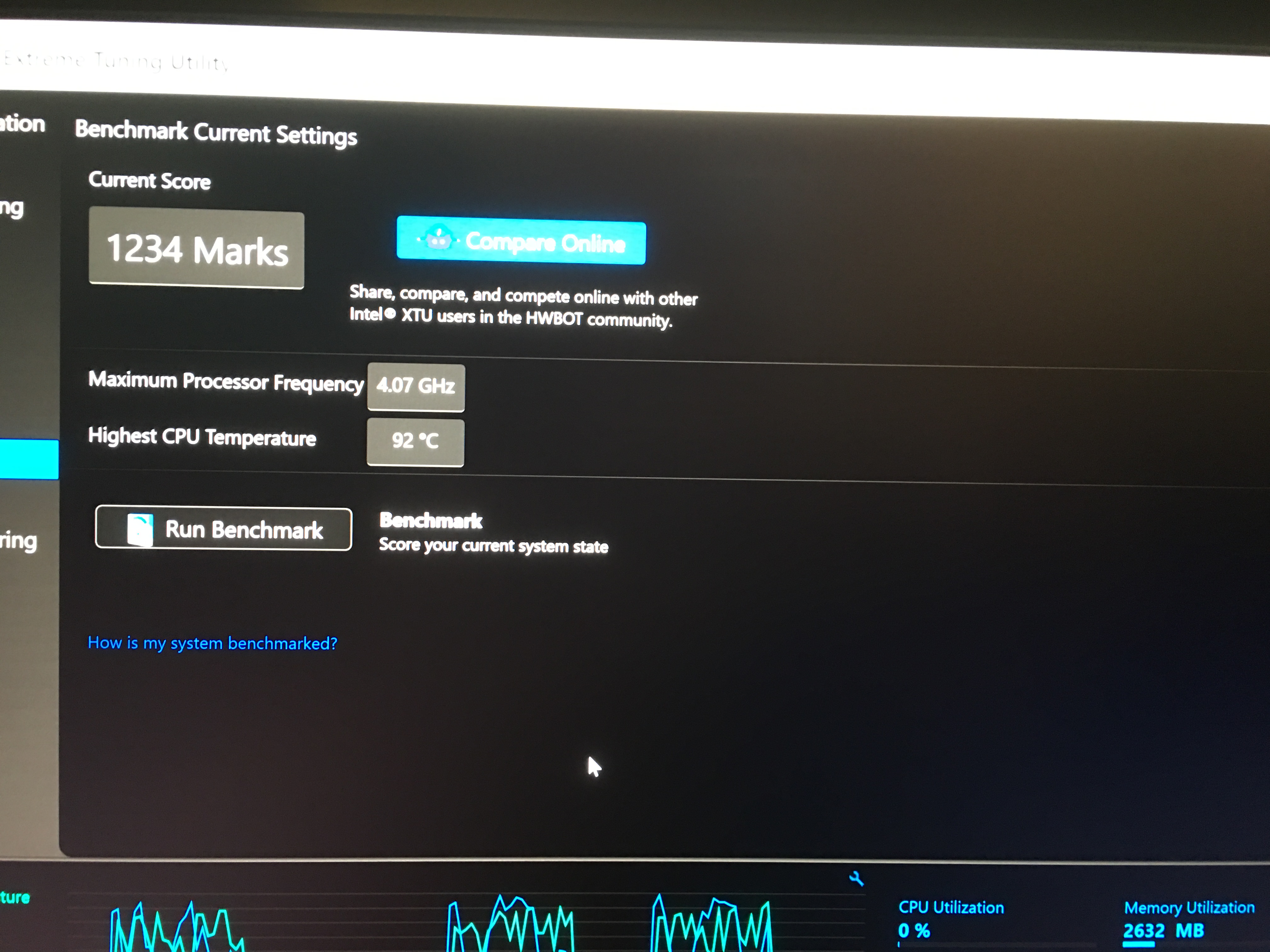The image size is (1270, 952).
Task: Click the 'Score your current system state' text
Action: point(493,545)
